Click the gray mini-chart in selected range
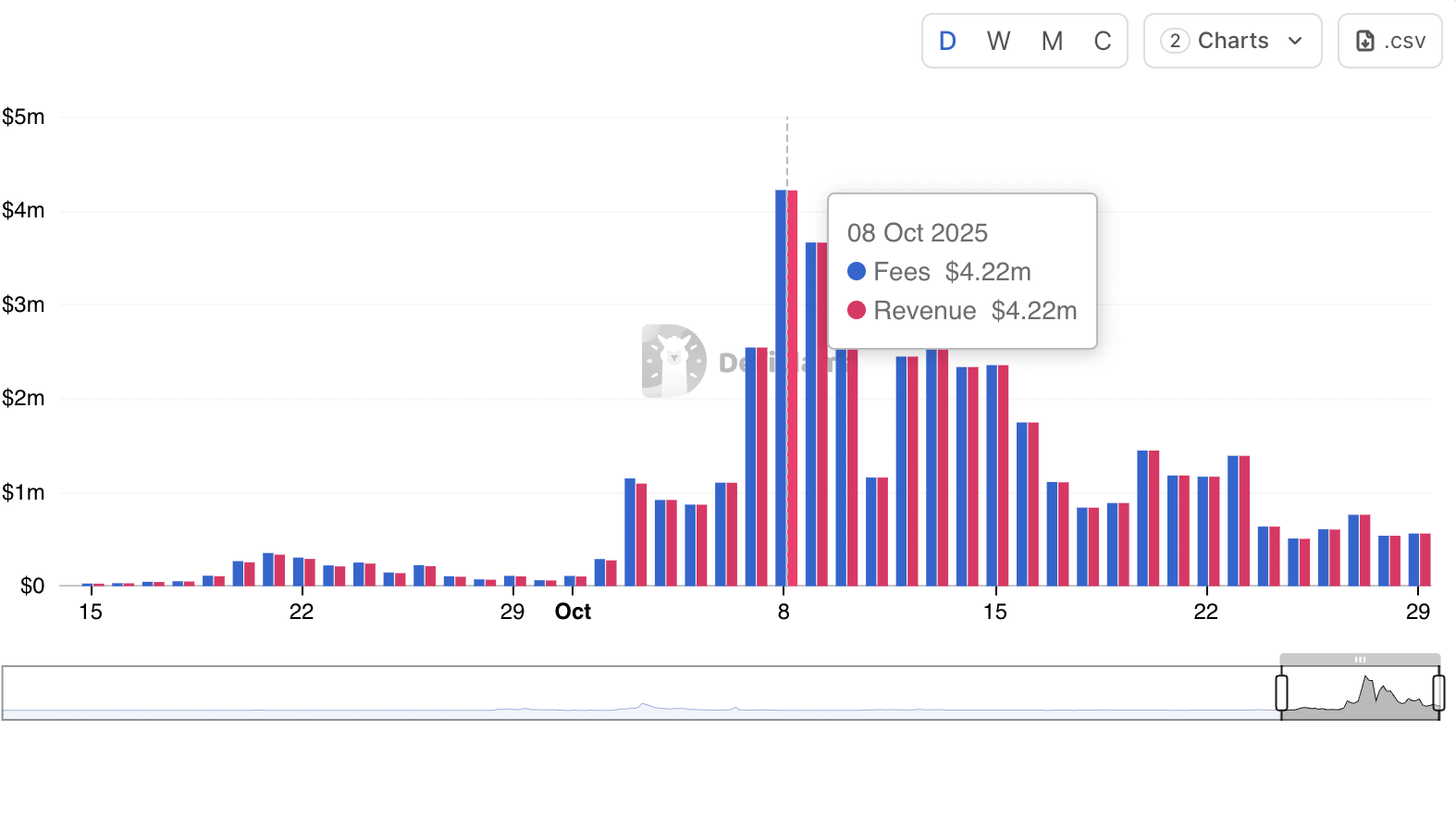This screenshot has width=1456, height=829. click(1364, 698)
